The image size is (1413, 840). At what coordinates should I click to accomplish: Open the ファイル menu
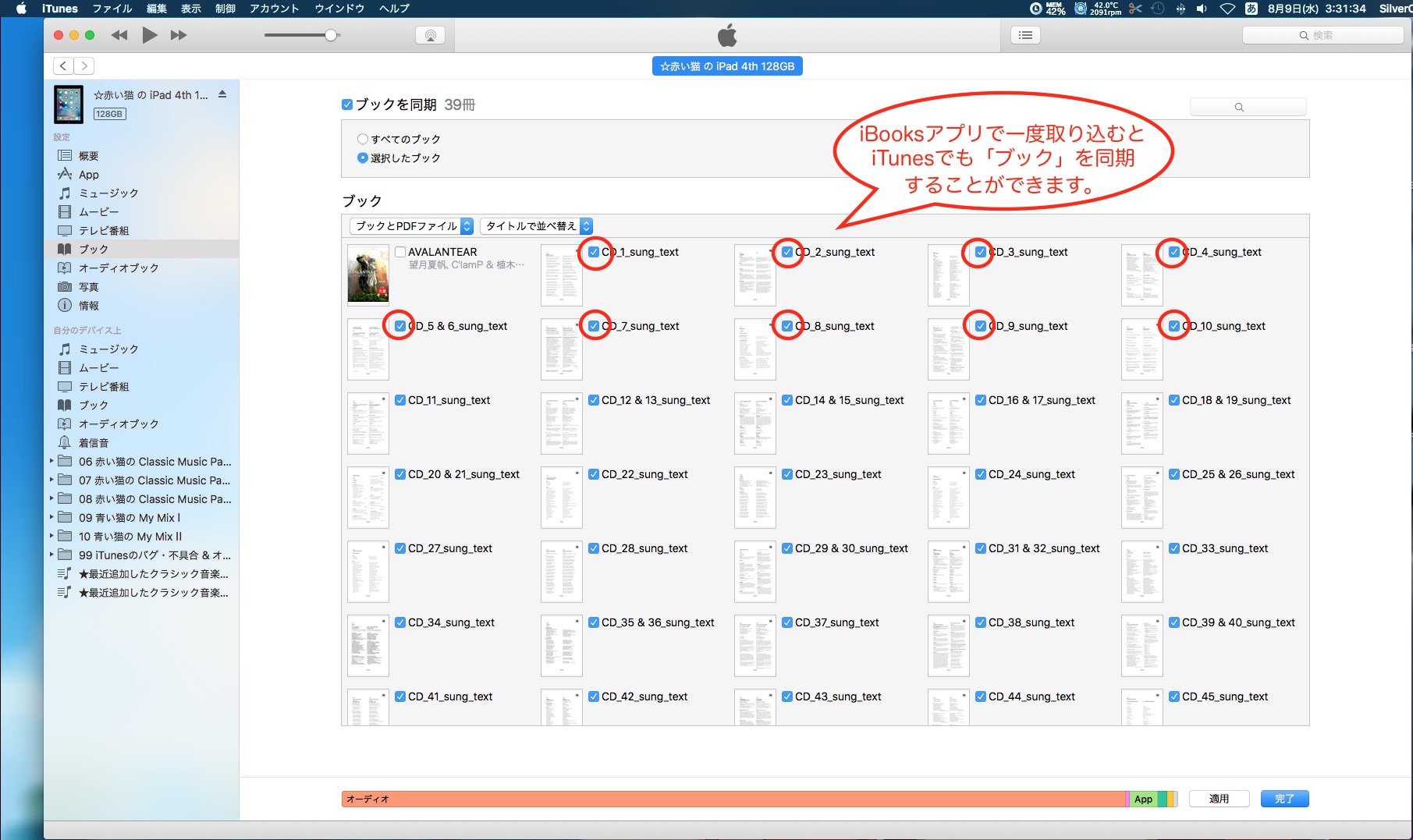coord(112,9)
